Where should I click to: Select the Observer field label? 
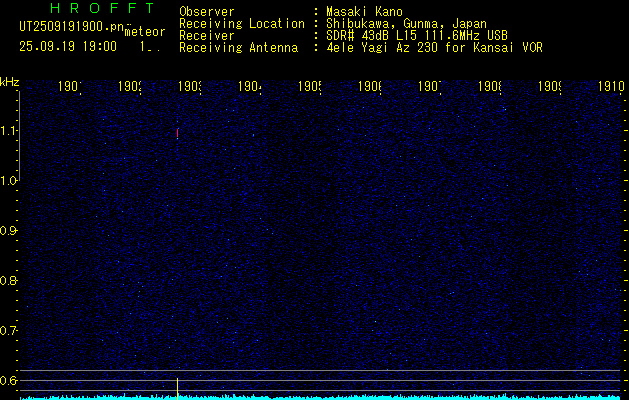207,11
